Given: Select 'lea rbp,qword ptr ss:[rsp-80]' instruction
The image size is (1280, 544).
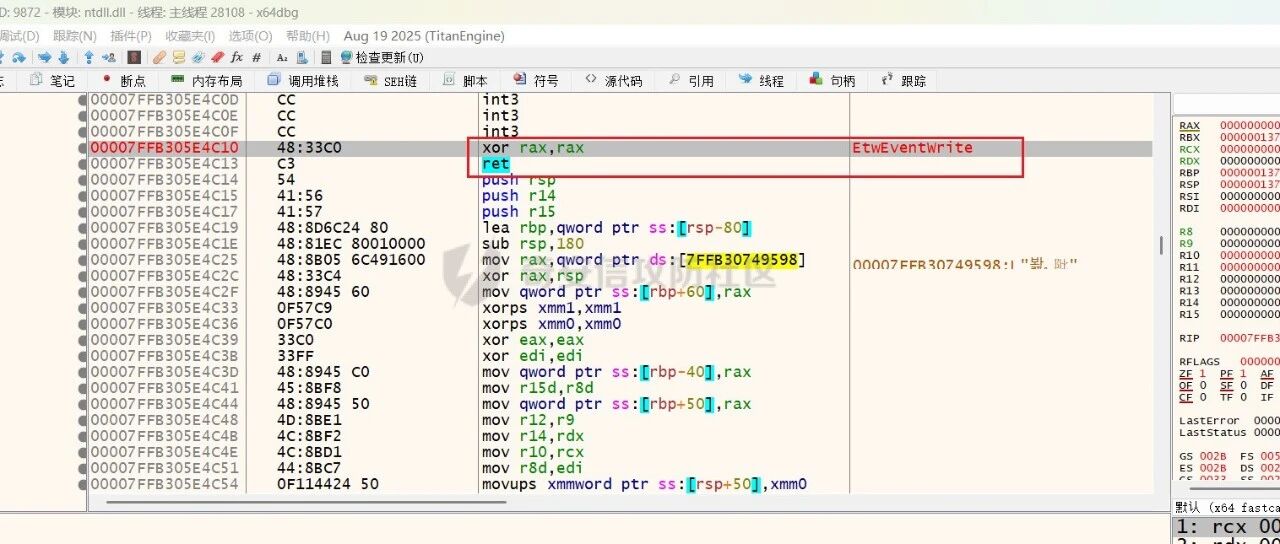Looking at the screenshot, I should pos(616,227).
